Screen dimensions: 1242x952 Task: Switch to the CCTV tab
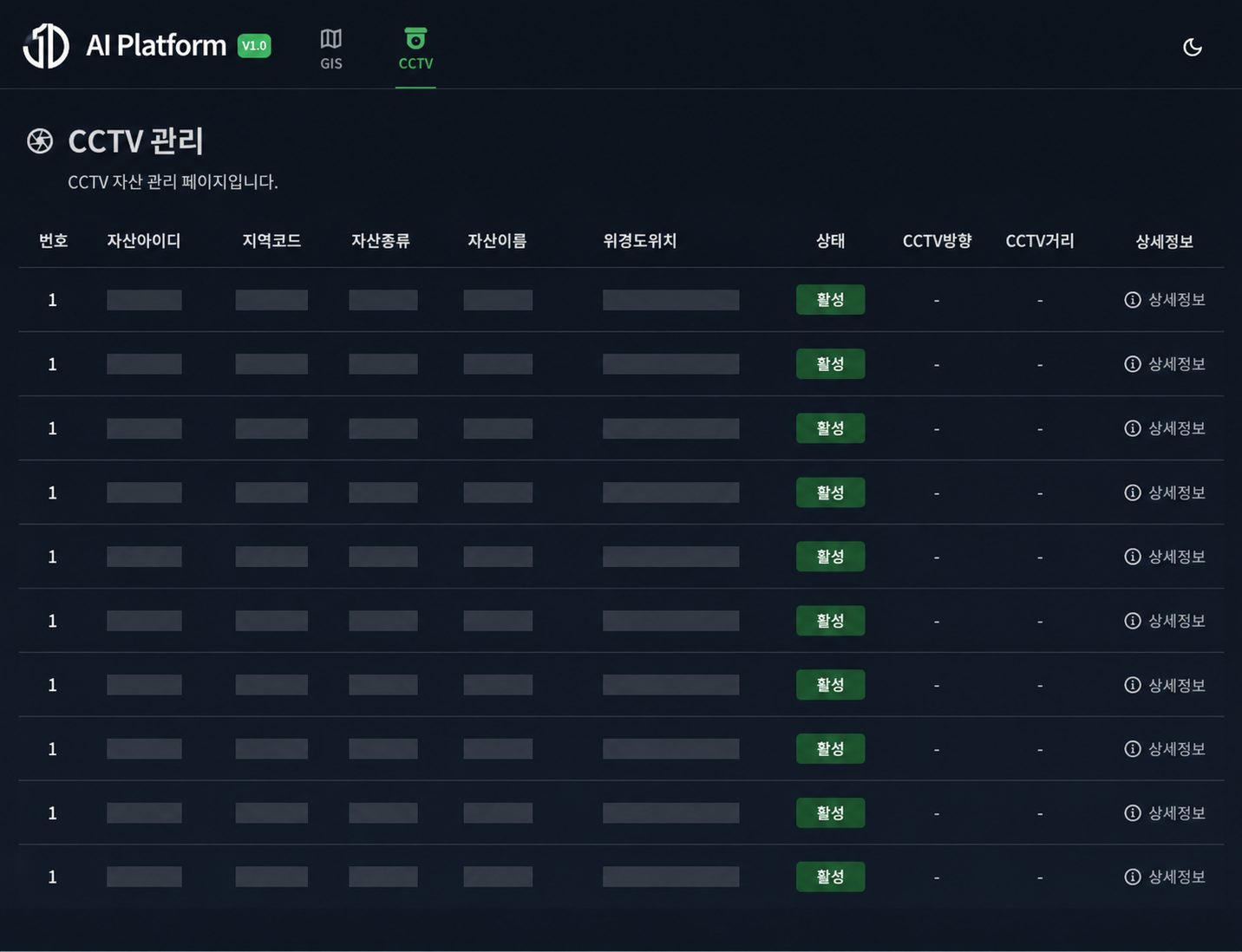click(x=415, y=49)
